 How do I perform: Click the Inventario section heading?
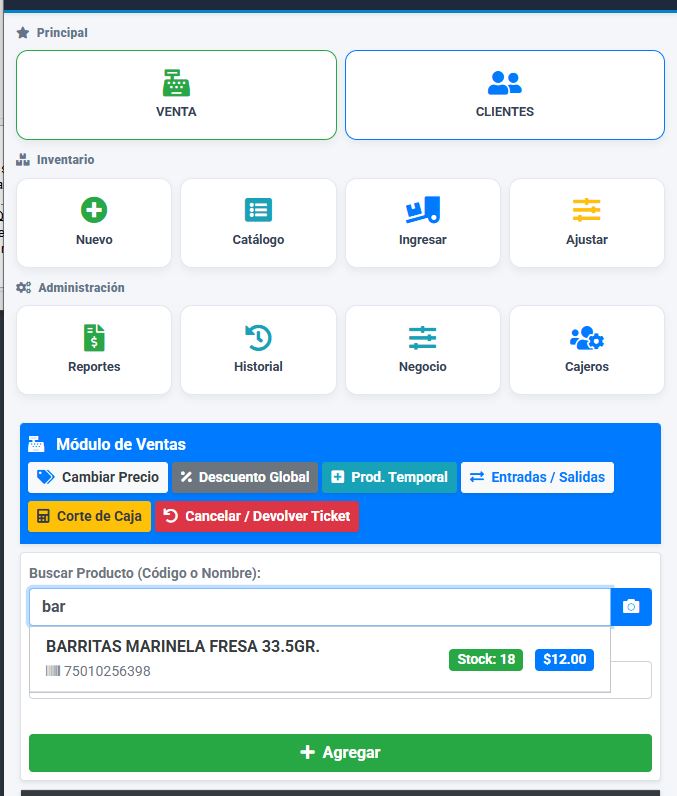click(x=65, y=159)
